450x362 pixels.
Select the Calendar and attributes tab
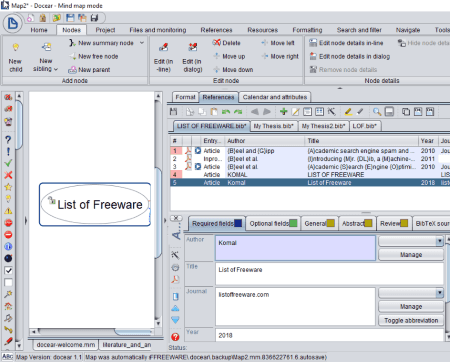(275, 97)
